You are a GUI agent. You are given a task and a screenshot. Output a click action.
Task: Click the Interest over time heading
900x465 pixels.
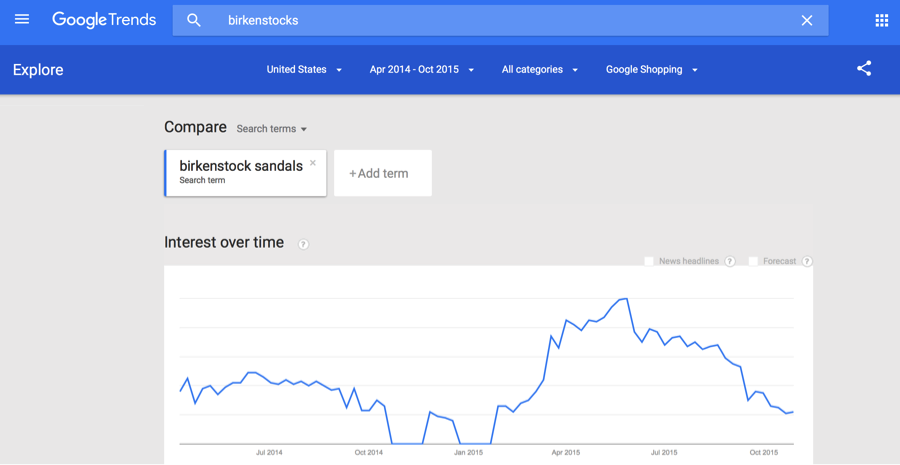224,242
